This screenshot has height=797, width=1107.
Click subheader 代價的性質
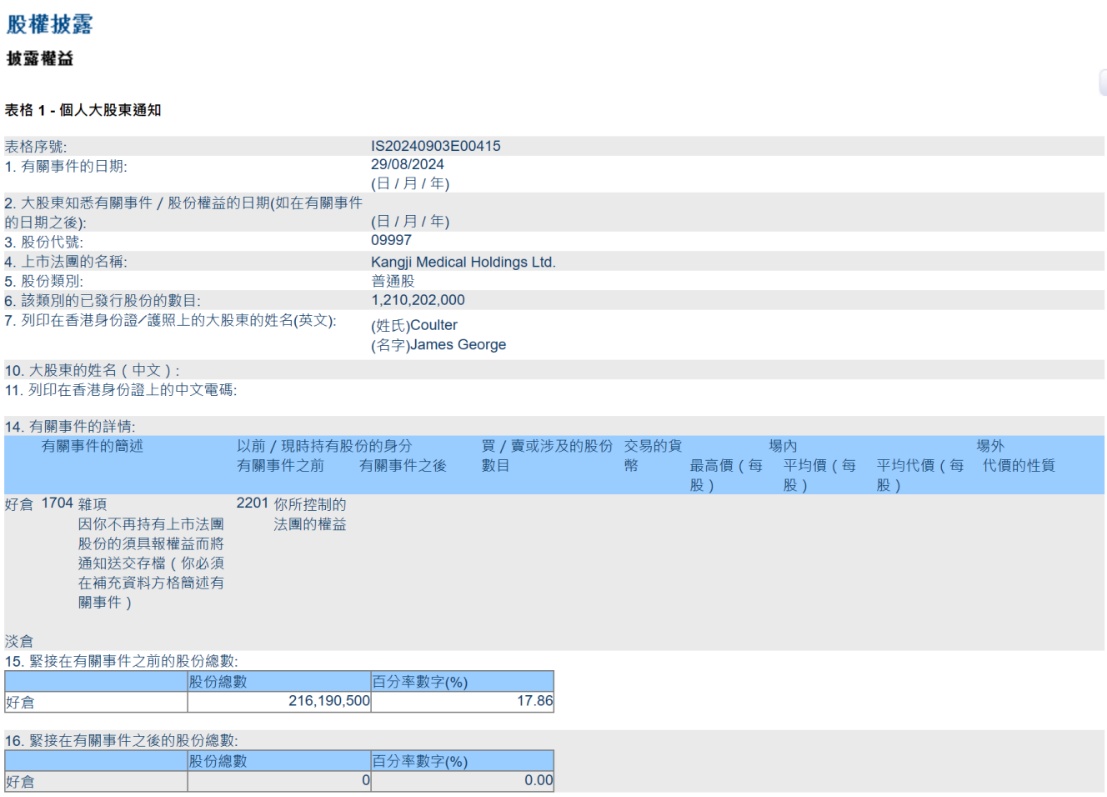tap(1019, 466)
